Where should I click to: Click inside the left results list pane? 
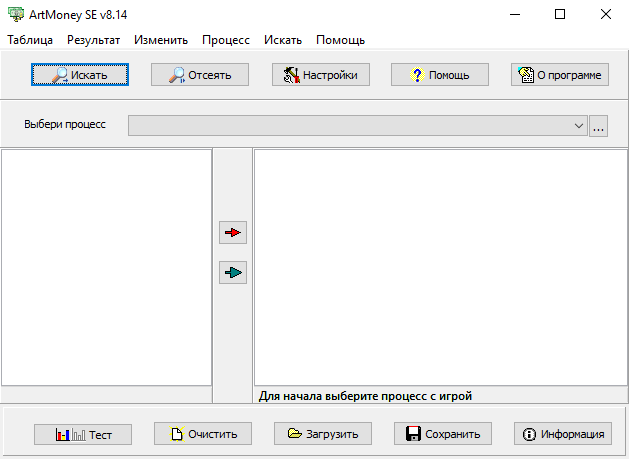107,267
